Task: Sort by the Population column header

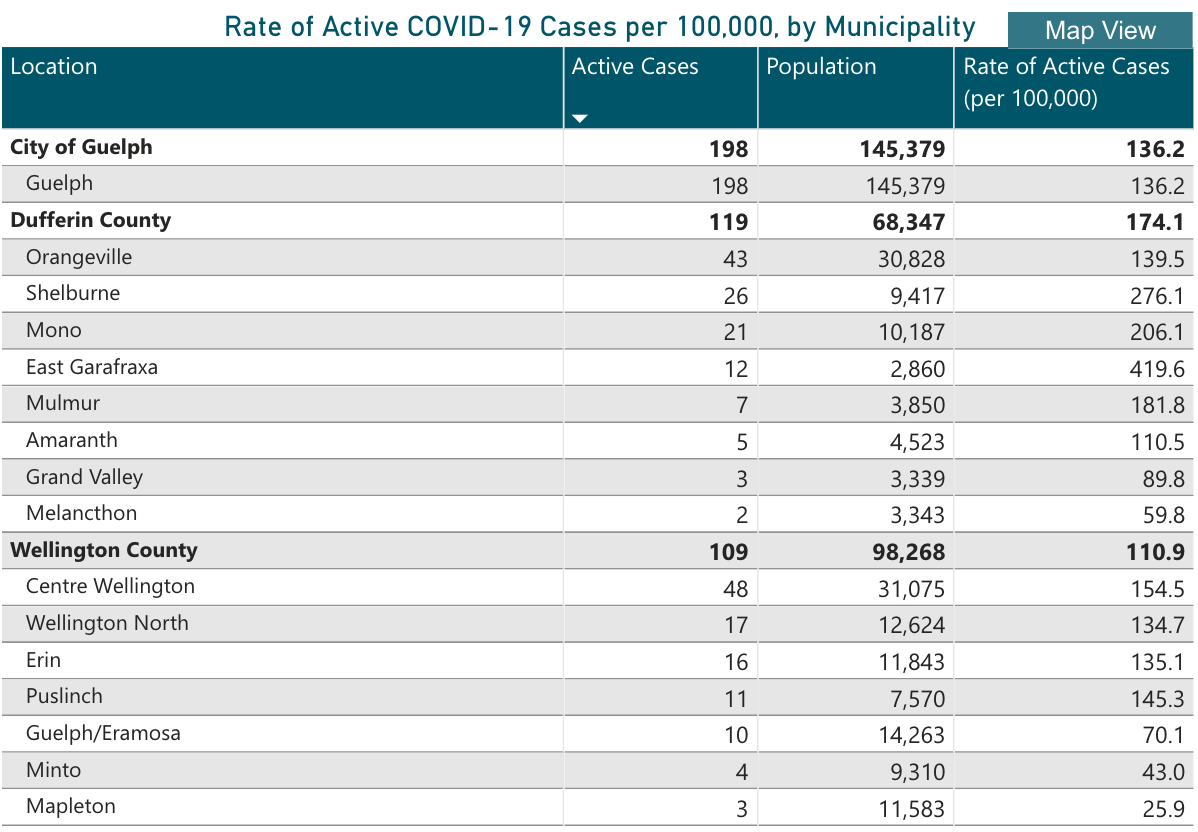Action: [821, 67]
